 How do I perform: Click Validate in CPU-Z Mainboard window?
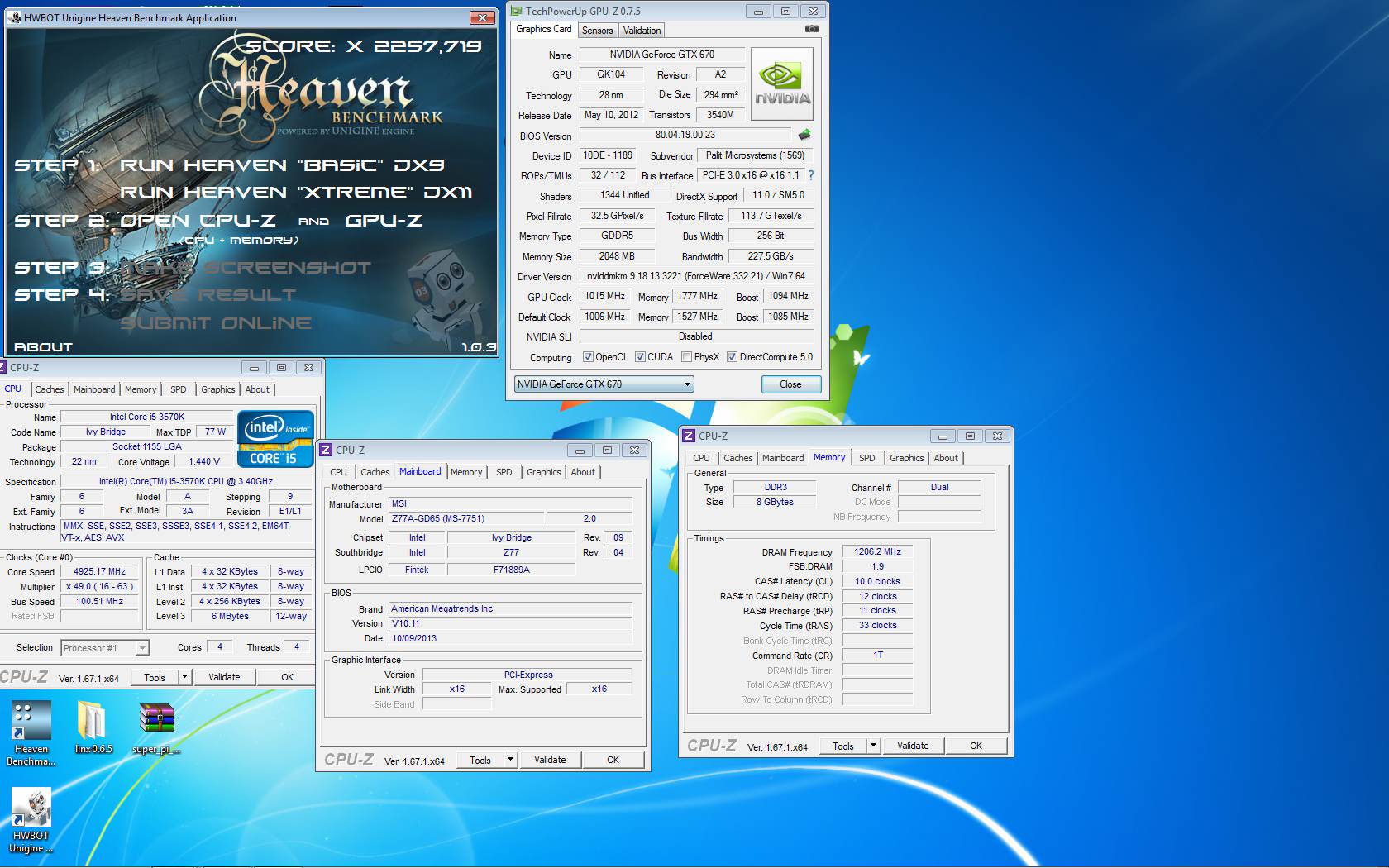pos(550,760)
